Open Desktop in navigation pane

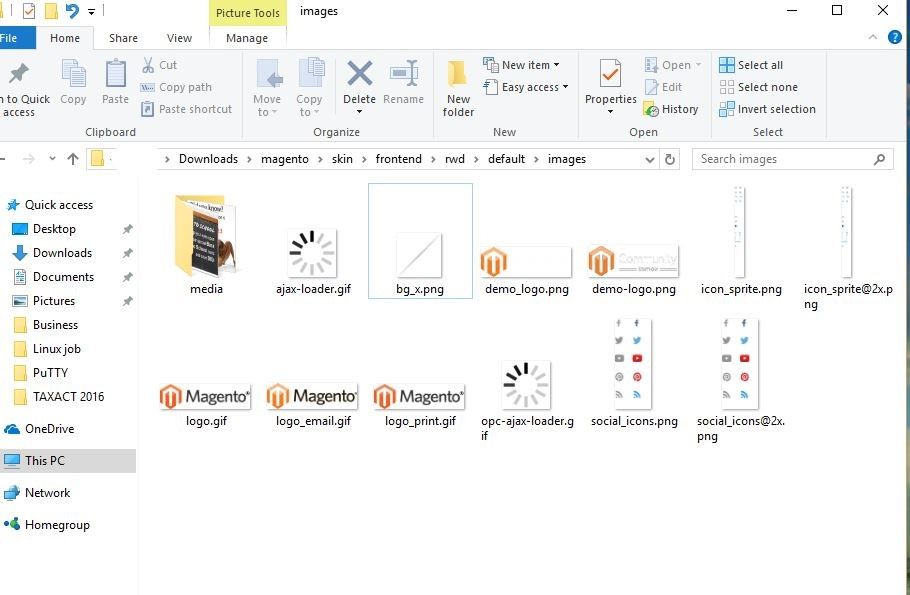coord(55,229)
